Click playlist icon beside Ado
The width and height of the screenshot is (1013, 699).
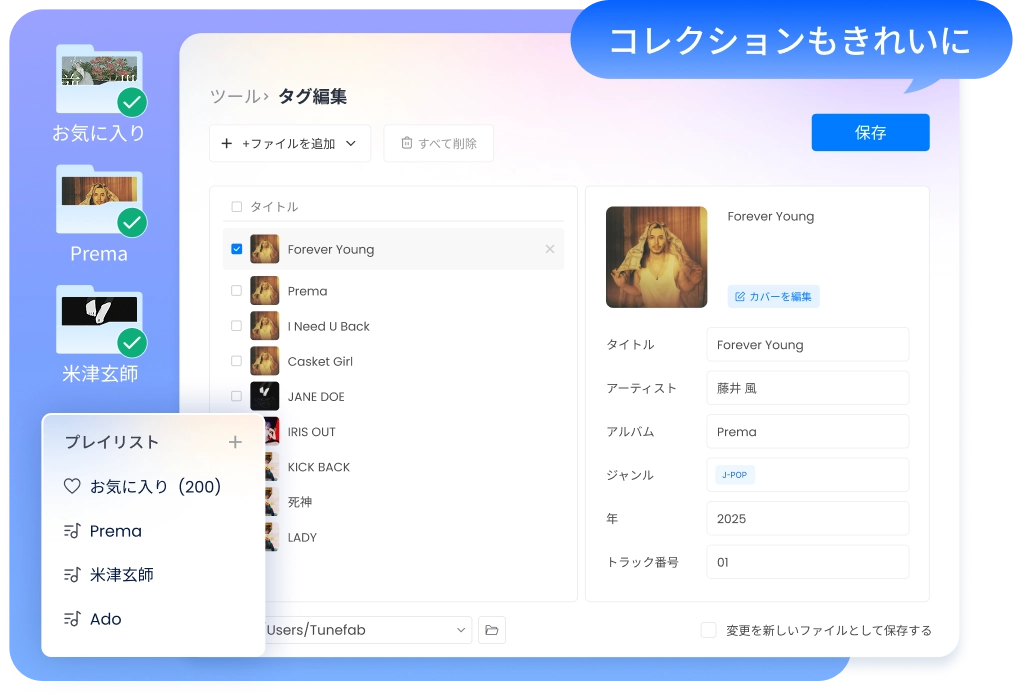[x=72, y=619]
